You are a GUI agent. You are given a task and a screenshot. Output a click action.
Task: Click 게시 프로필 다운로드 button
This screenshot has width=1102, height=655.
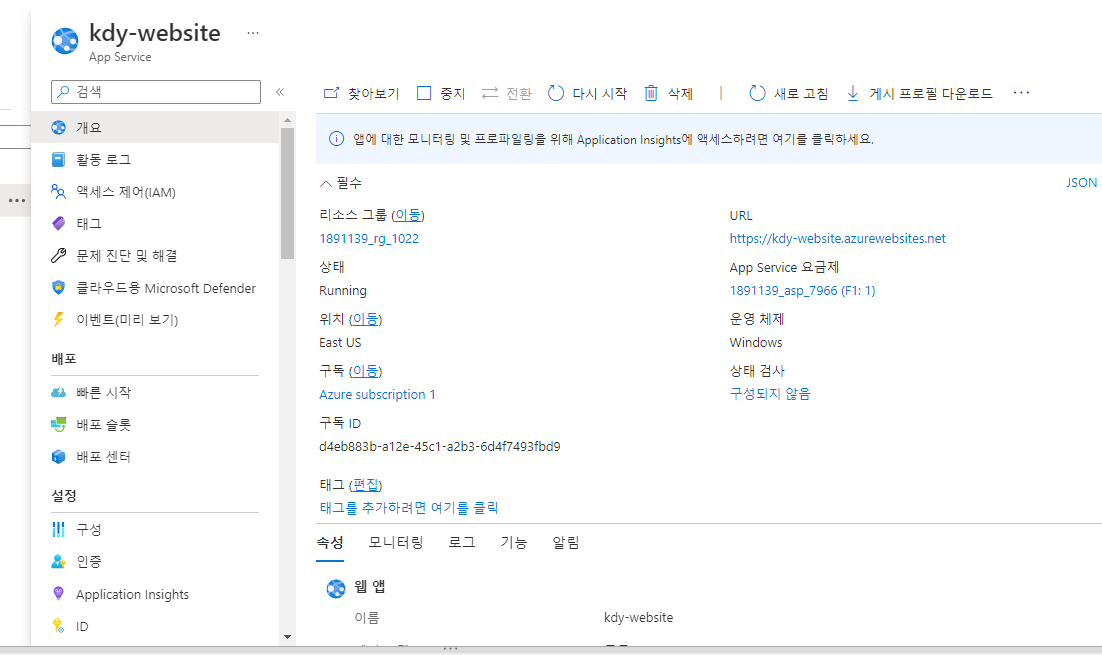point(919,93)
